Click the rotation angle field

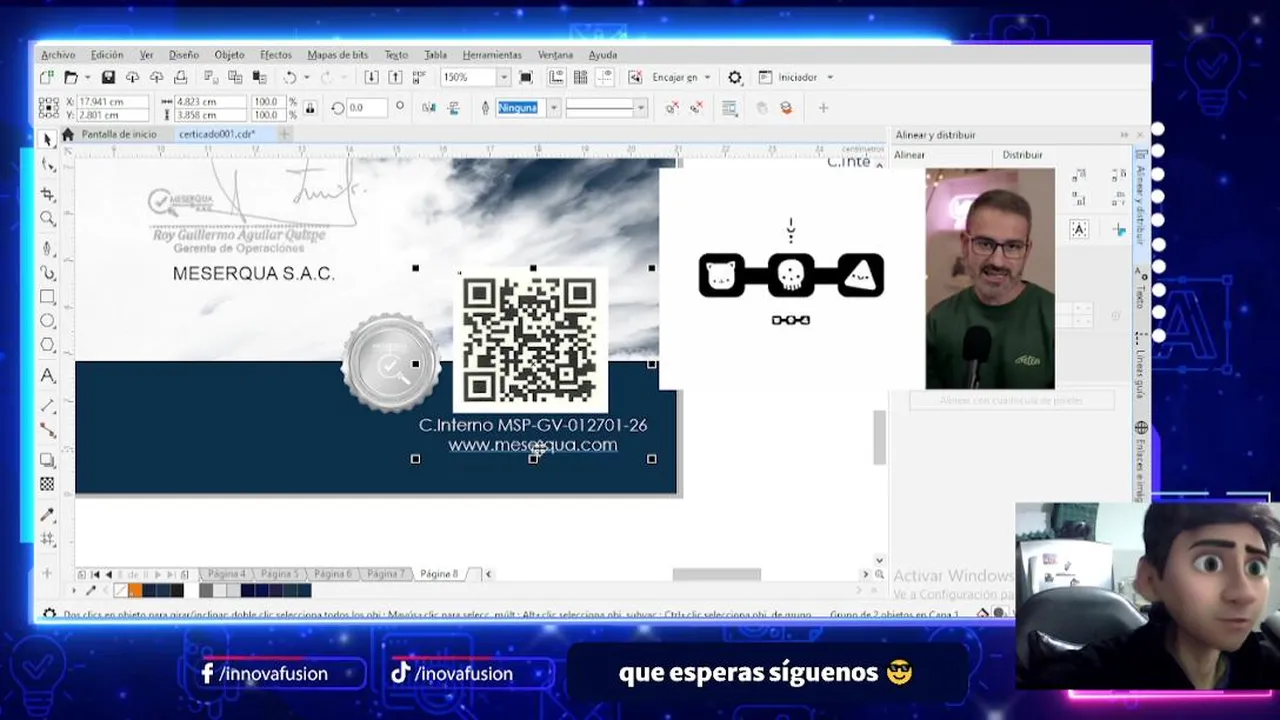tap(368, 108)
